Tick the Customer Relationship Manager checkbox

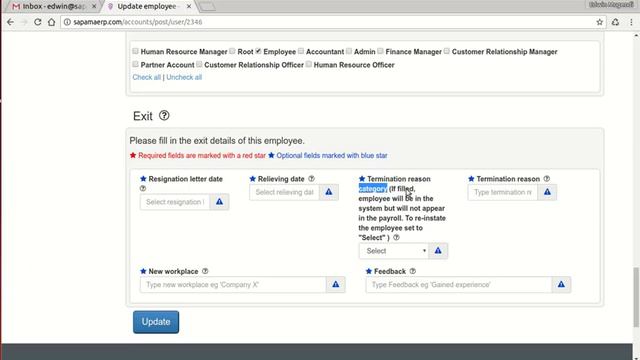pyautogui.click(x=447, y=51)
